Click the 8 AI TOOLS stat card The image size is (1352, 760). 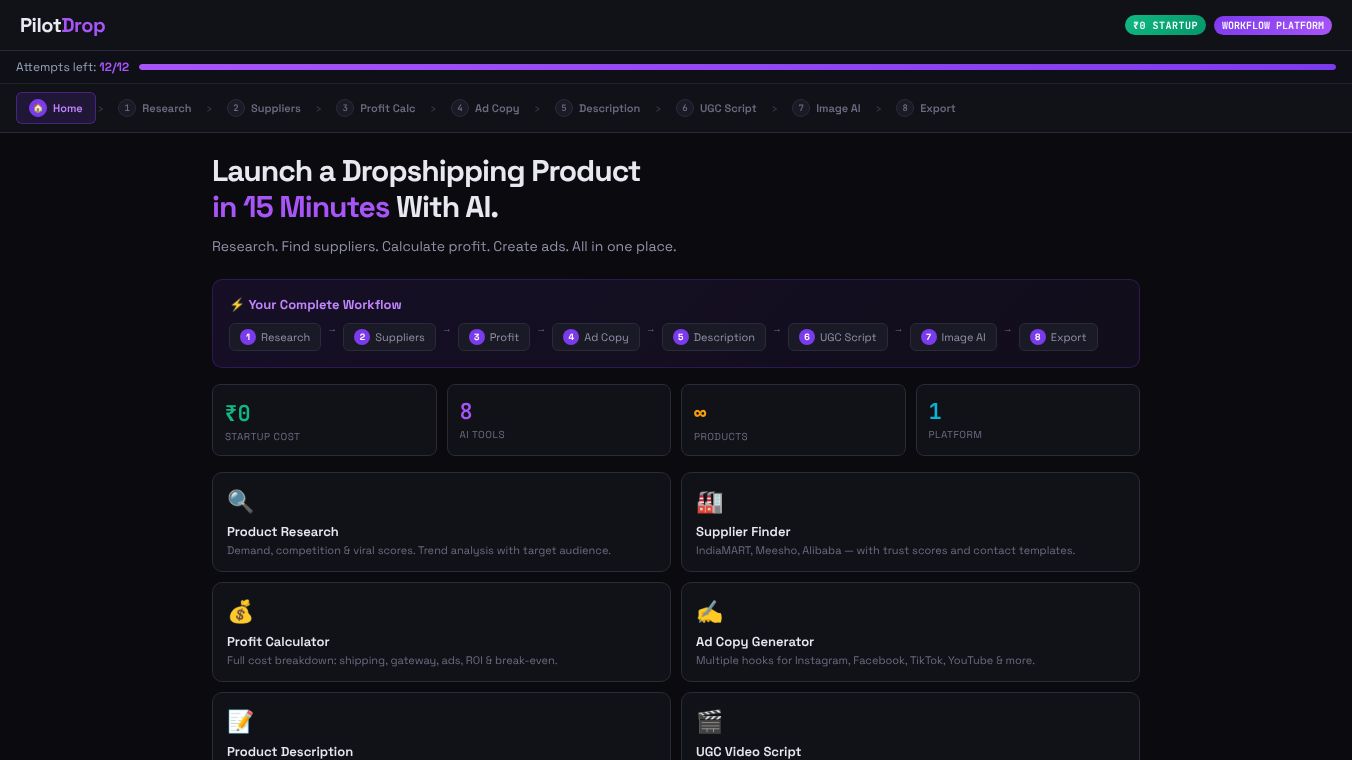[559, 420]
